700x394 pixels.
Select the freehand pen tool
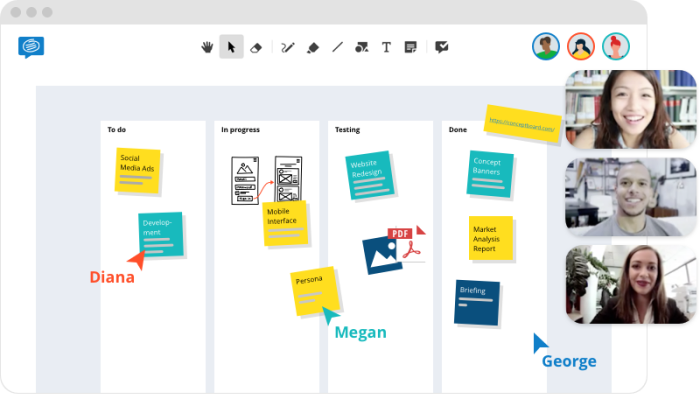288,47
